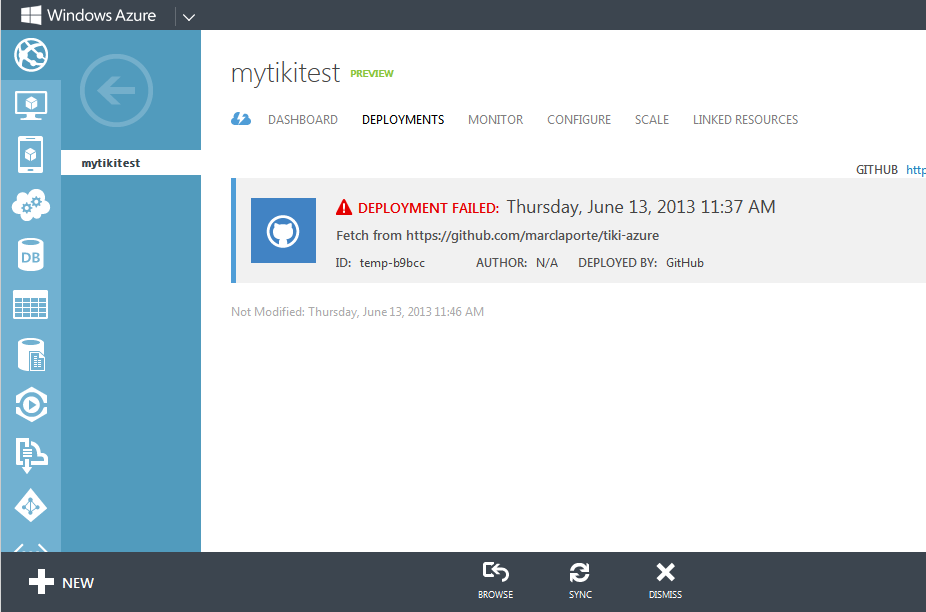The image size is (926, 612).
Task: Click the mytikitest page title
Action: (x=285, y=73)
